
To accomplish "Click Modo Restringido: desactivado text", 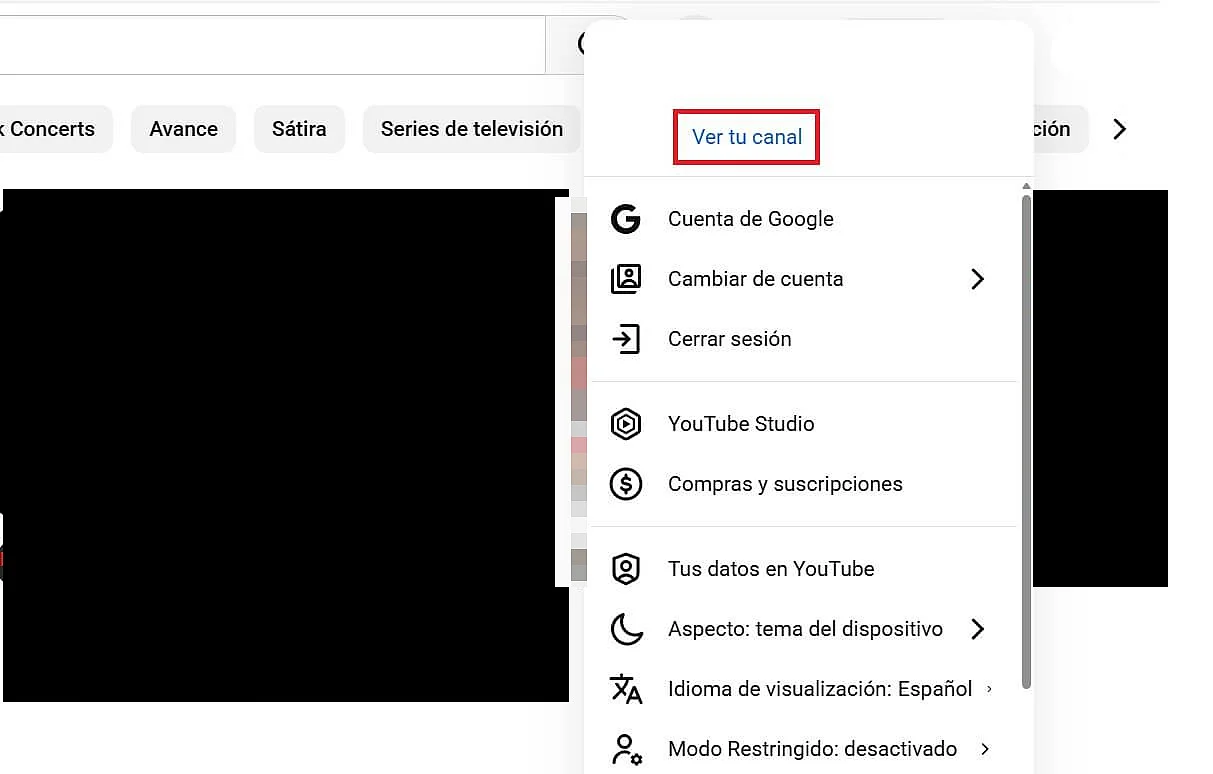I will click(812, 749).
